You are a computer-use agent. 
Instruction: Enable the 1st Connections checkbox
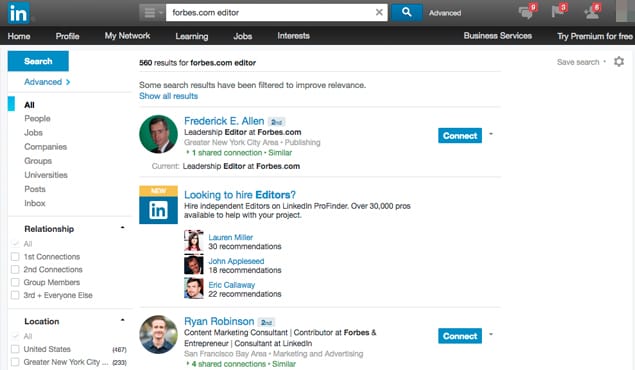point(15,257)
